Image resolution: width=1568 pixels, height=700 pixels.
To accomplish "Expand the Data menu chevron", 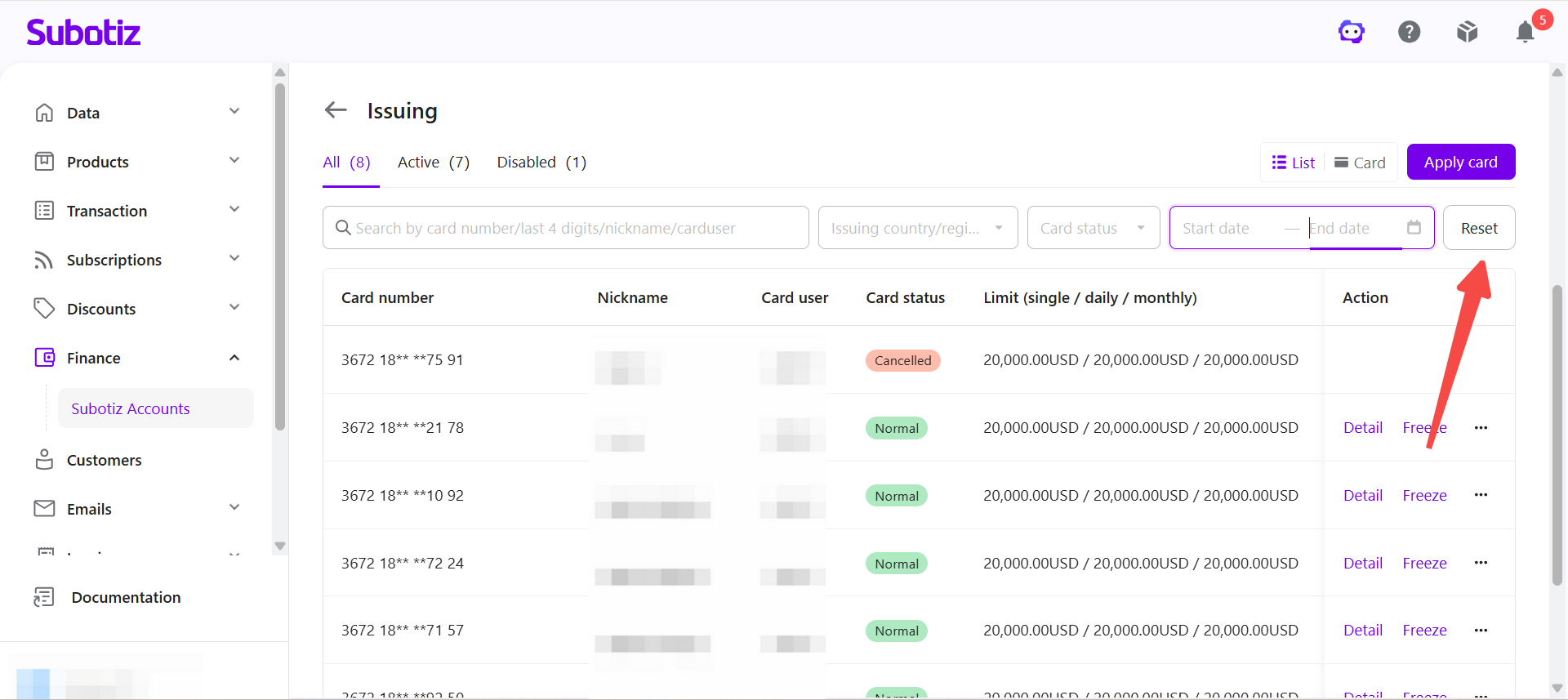I will [x=234, y=111].
